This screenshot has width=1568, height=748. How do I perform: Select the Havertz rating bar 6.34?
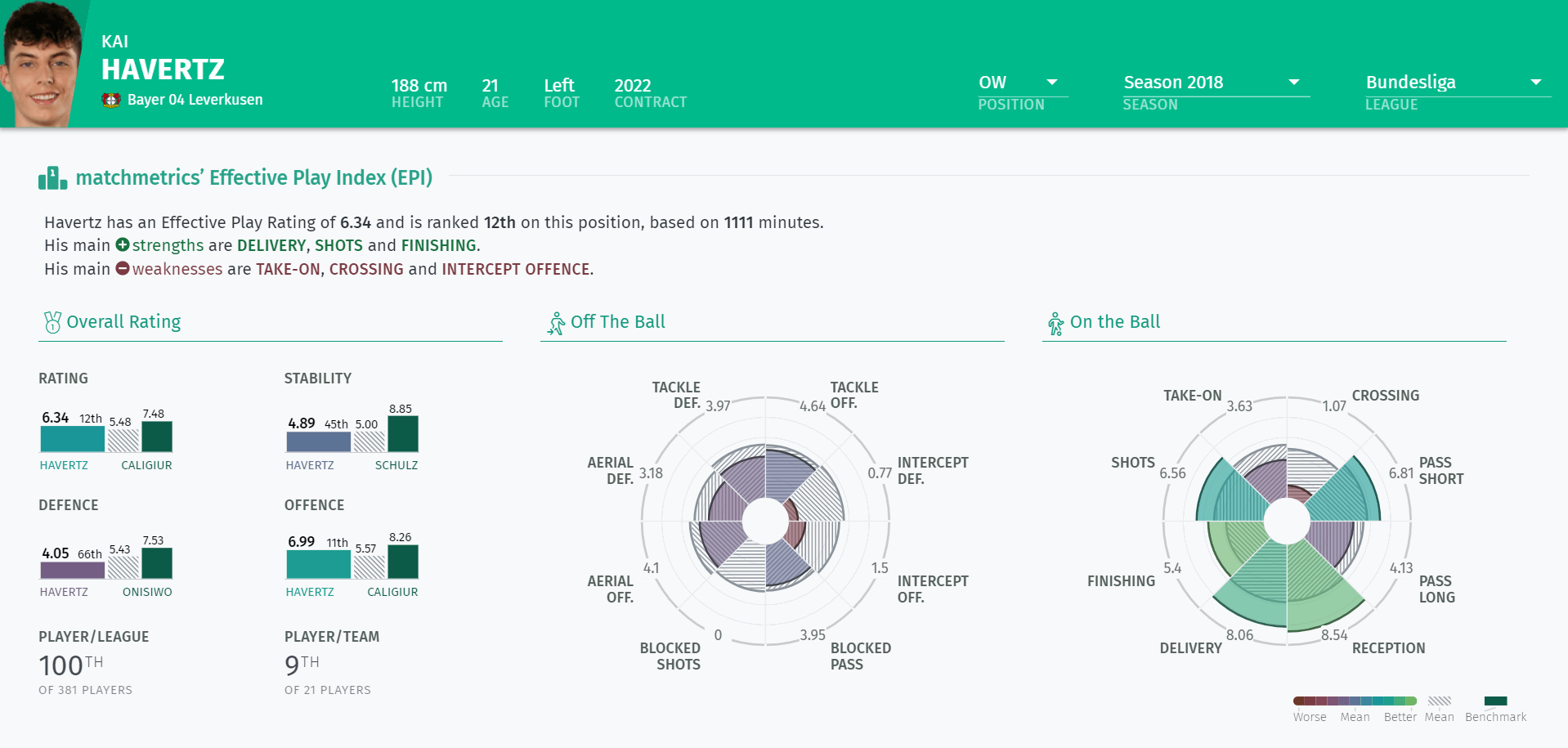tap(73, 439)
